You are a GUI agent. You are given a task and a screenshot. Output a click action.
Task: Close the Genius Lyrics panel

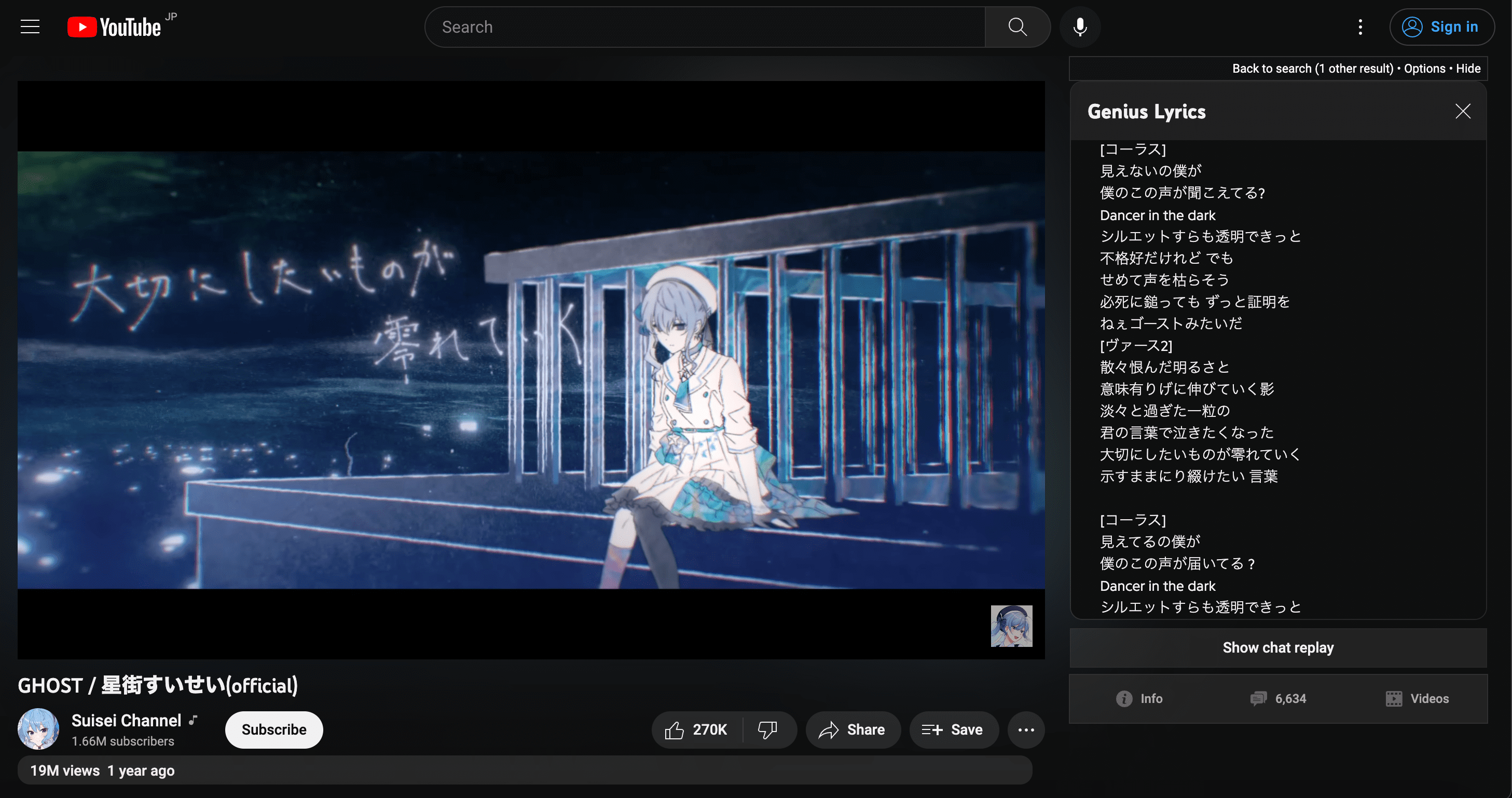point(1463,112)
